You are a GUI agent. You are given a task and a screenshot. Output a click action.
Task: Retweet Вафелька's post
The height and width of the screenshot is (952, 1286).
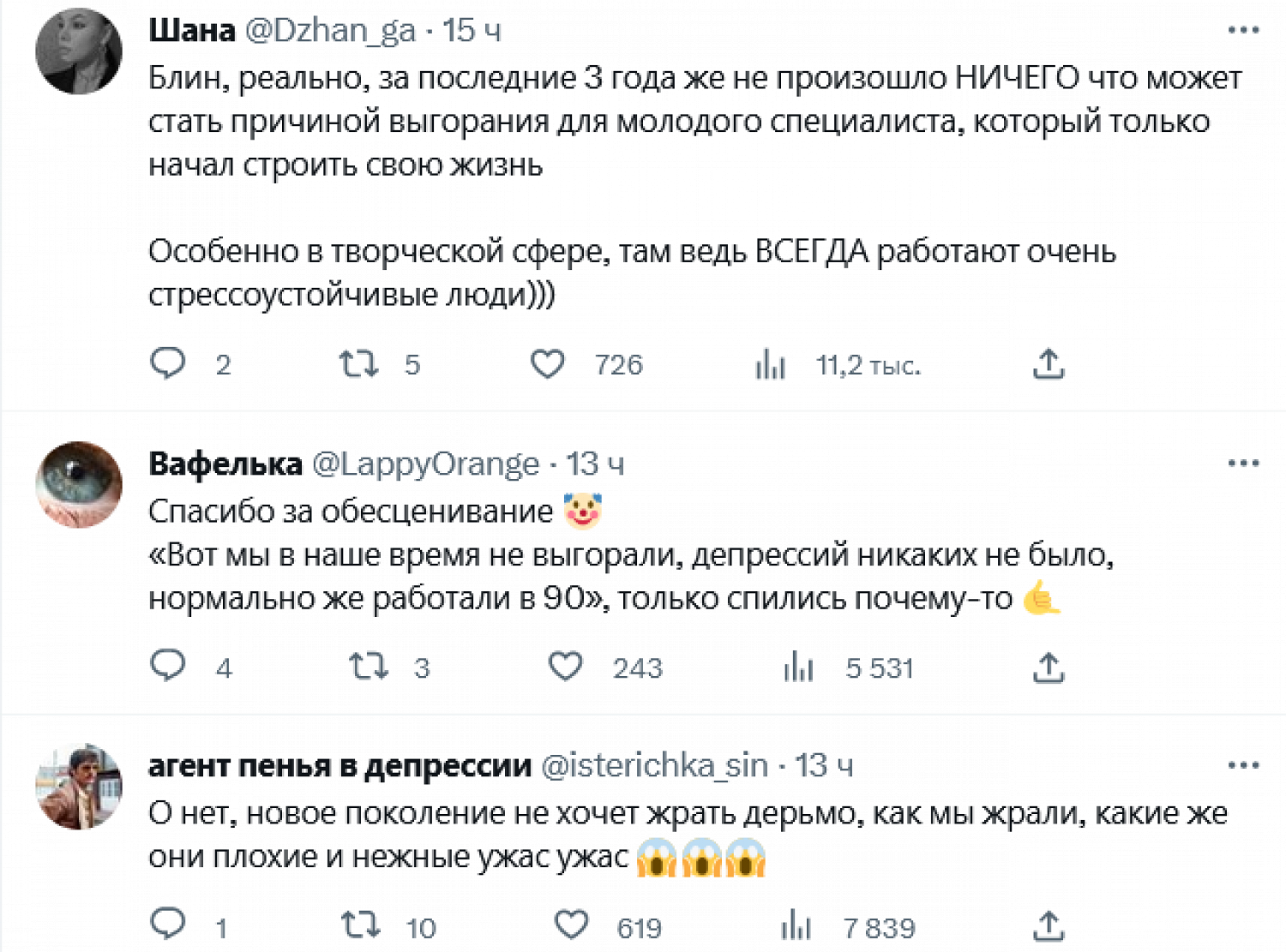click(x=369, y=667)
